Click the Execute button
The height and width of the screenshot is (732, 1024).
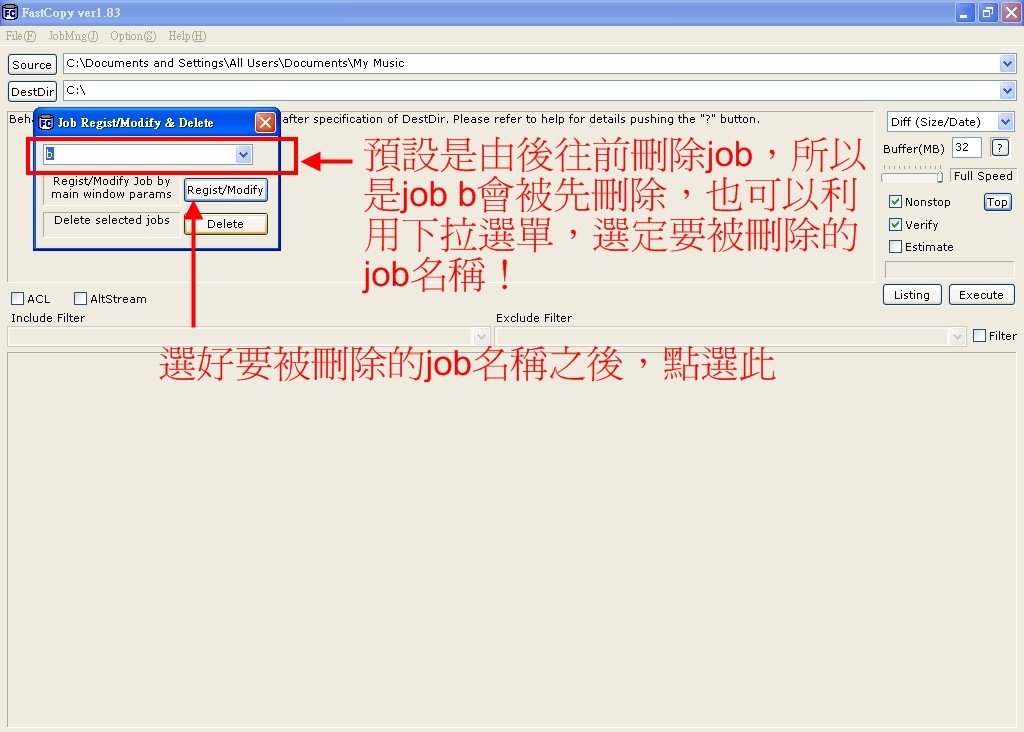point(981,294)
